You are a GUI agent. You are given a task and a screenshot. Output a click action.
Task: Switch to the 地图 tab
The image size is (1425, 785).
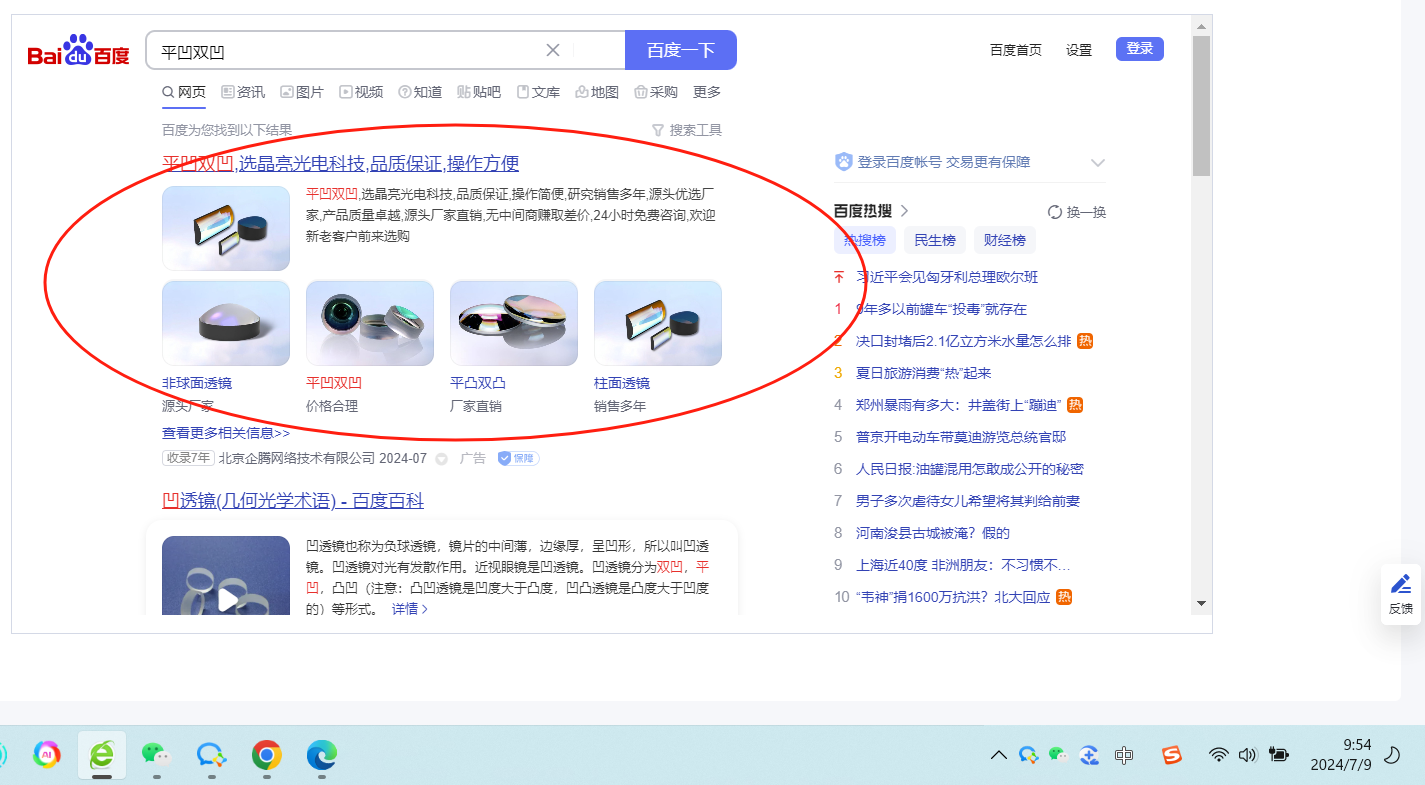click(597, 92)
